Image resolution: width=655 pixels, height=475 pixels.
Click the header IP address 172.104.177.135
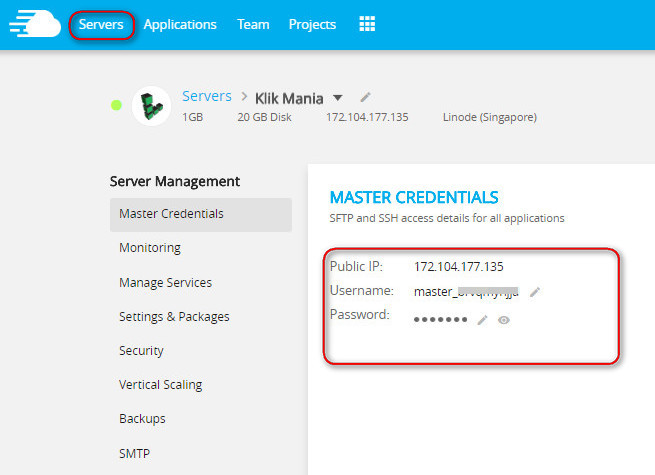pyautogui.click(x=367, y=117)
